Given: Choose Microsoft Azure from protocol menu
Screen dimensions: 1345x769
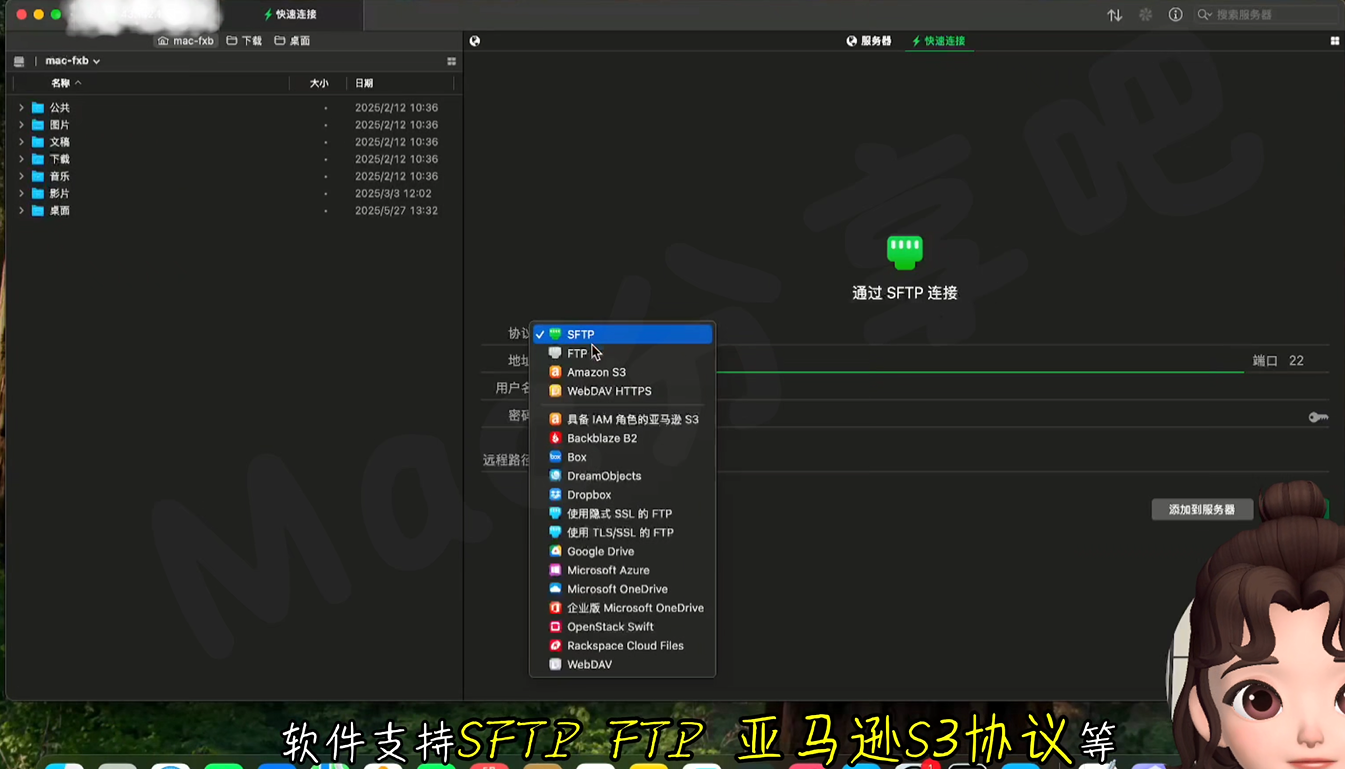Looking at the screenshot, I should 622,570.
